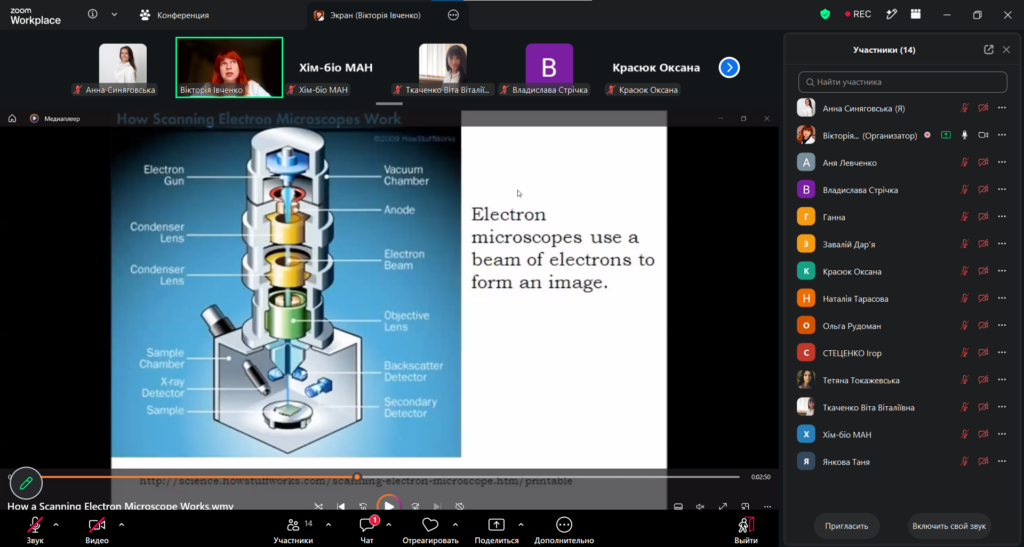The height and width of the screenshot is (547, 1024).
Task: Close the Участники panel
Action: [x=1006, y=50]
